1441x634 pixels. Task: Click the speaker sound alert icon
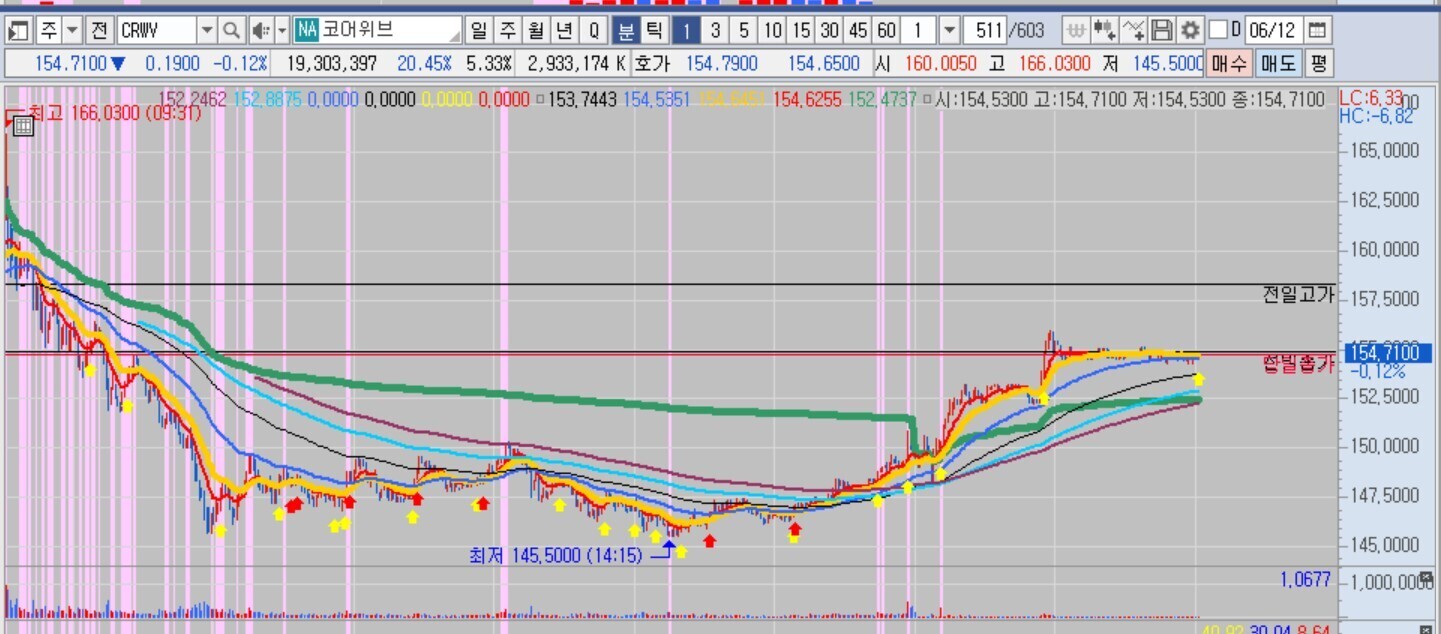tap(260, 30)
